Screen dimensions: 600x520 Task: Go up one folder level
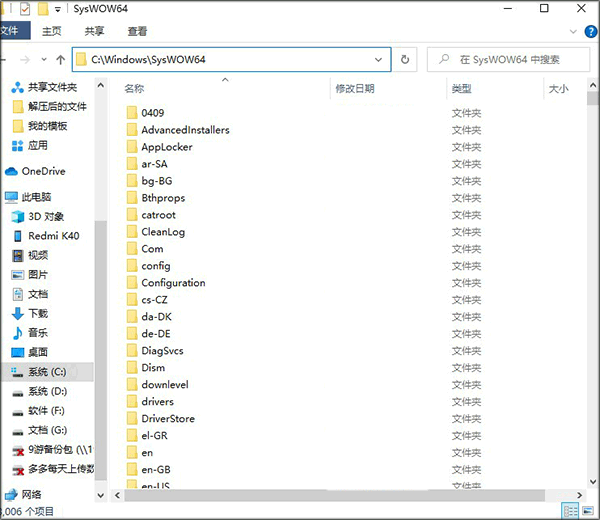[60, 59]
